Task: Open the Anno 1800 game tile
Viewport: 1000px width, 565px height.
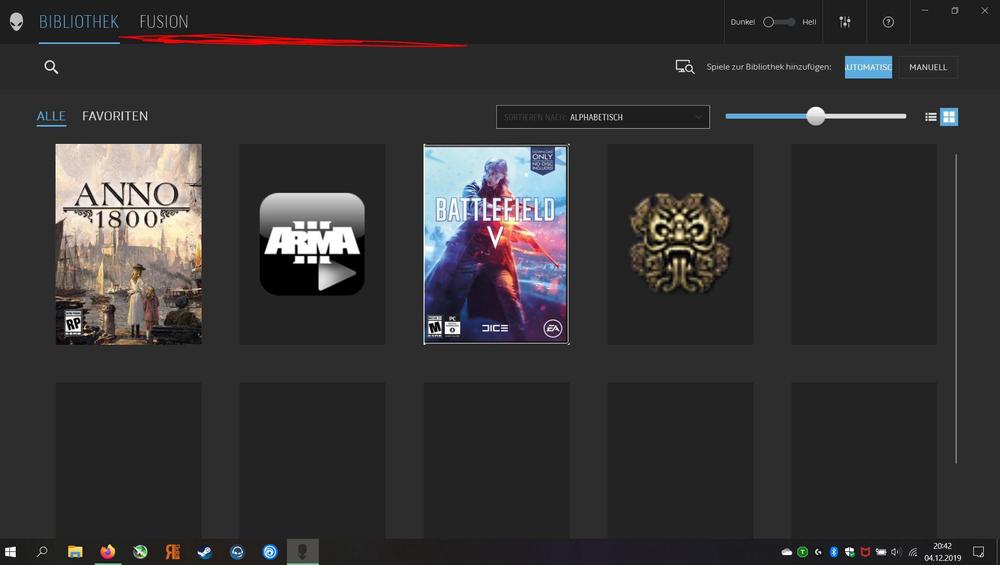Action: [x=128, y=244]
